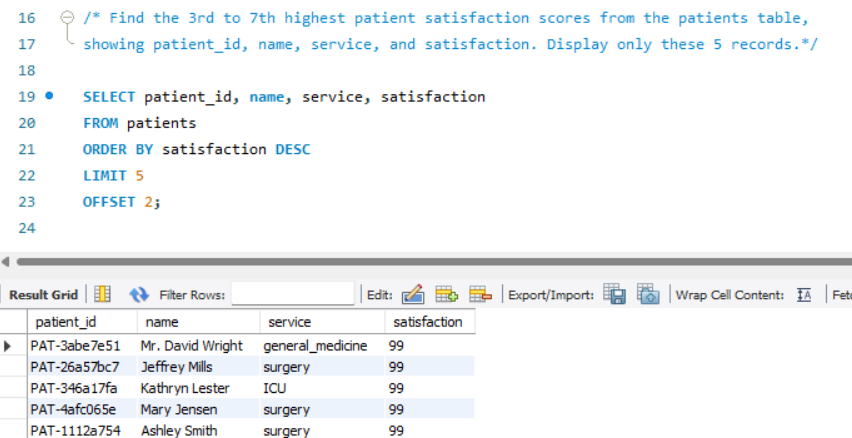Viewport: 852px width, 438px height.
Task: Focus the Filter Rows search field
Action: tap(293, 294)
